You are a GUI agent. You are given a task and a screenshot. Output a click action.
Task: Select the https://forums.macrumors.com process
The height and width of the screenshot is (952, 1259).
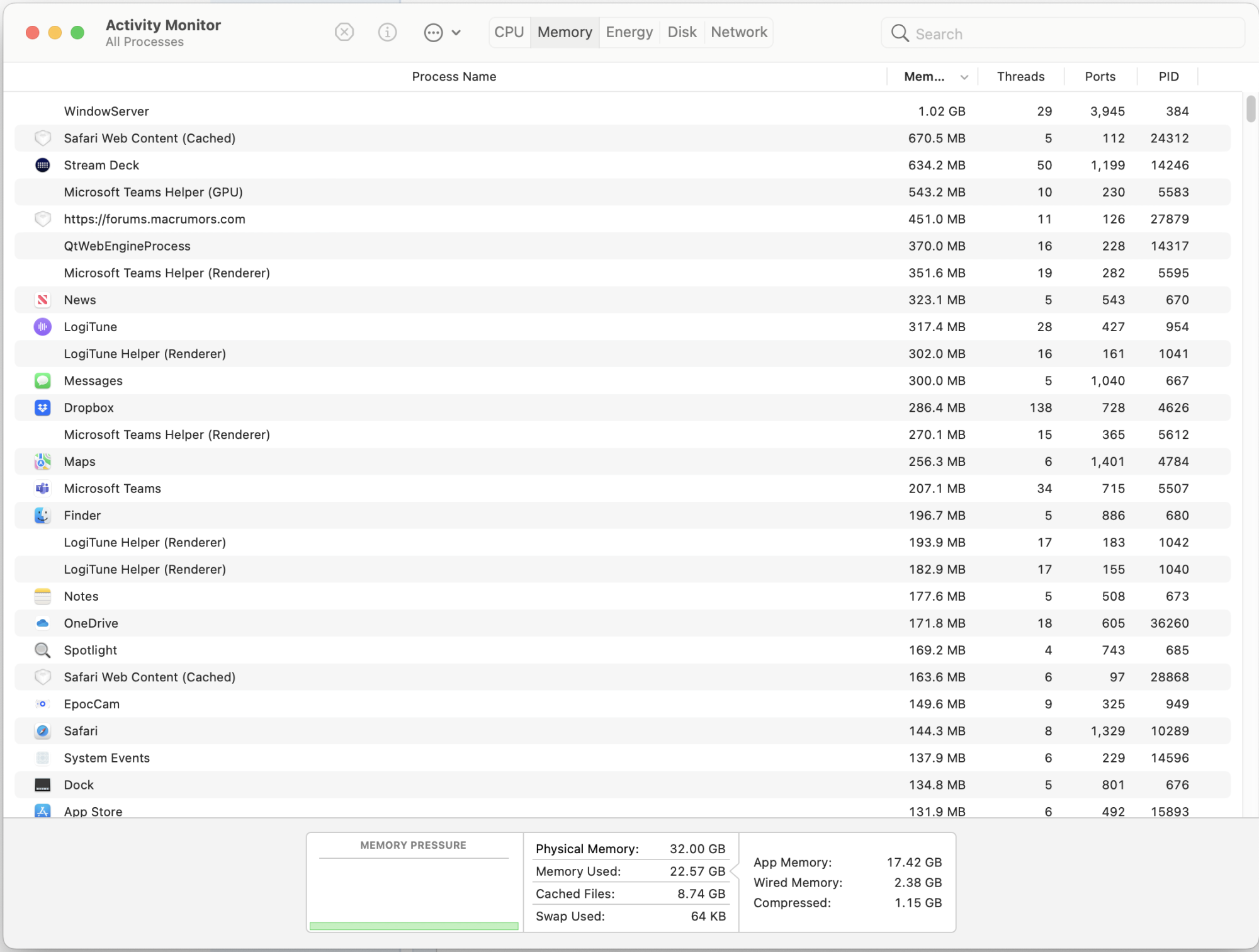click(623, 219)
